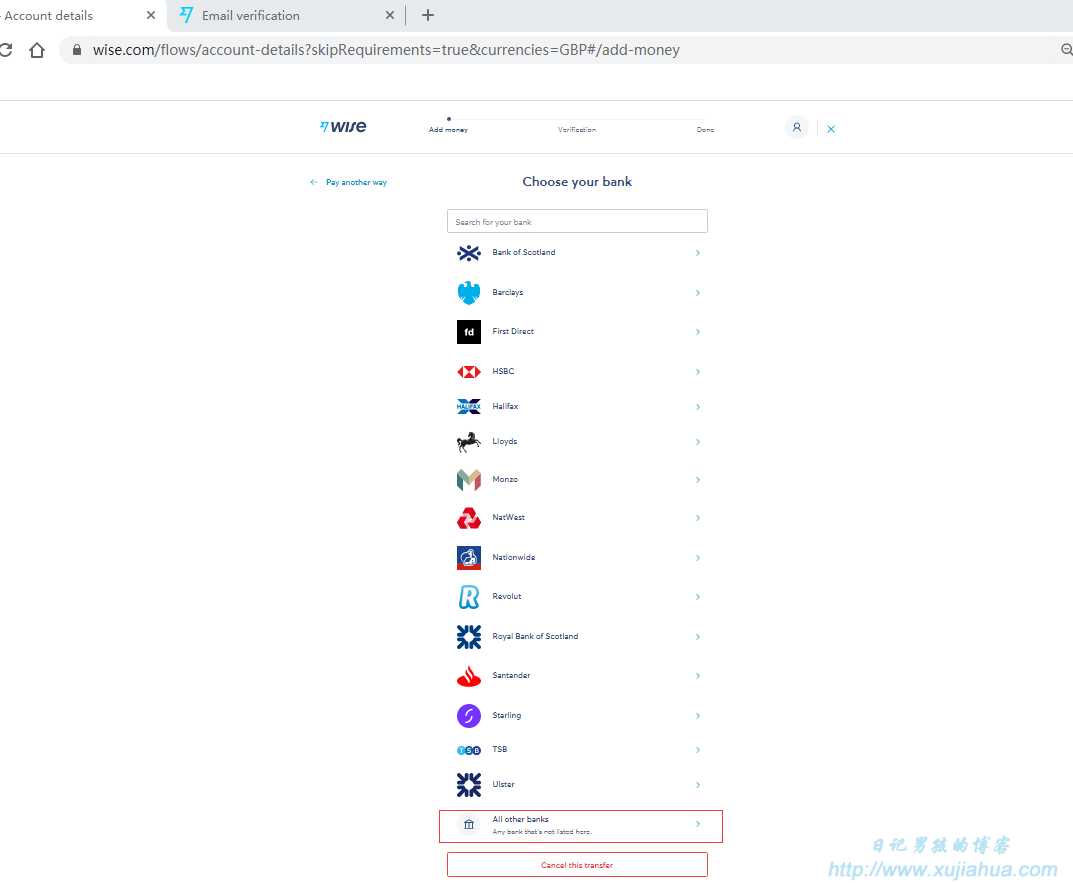Click the Royal Bank of Scotland logo
The height and width of the screenshot is (883, 1073).
[x=469, y=637]
